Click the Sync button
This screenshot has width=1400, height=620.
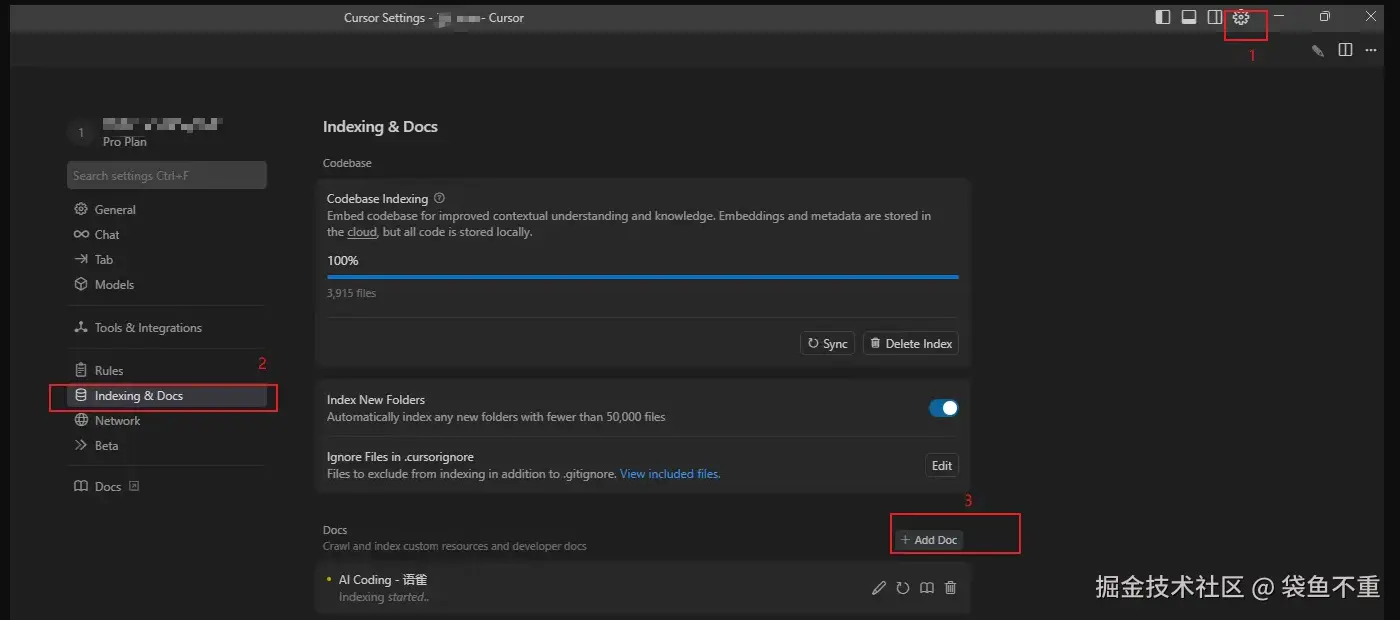828,343
